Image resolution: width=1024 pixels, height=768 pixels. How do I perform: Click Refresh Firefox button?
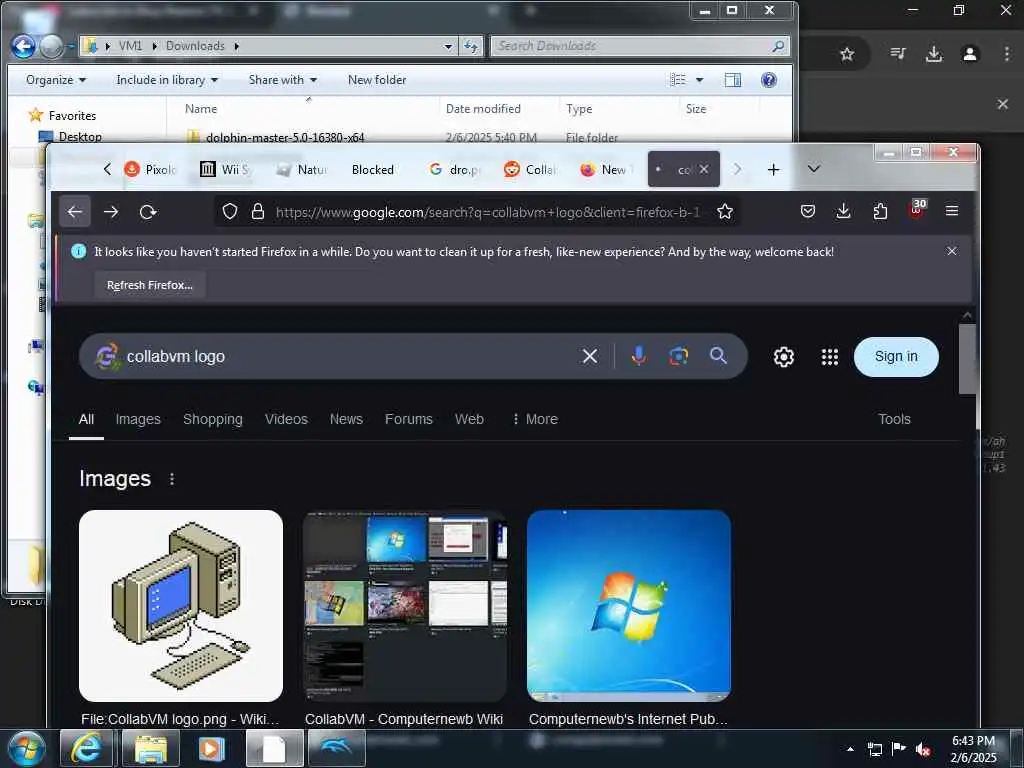pos(150,285)
